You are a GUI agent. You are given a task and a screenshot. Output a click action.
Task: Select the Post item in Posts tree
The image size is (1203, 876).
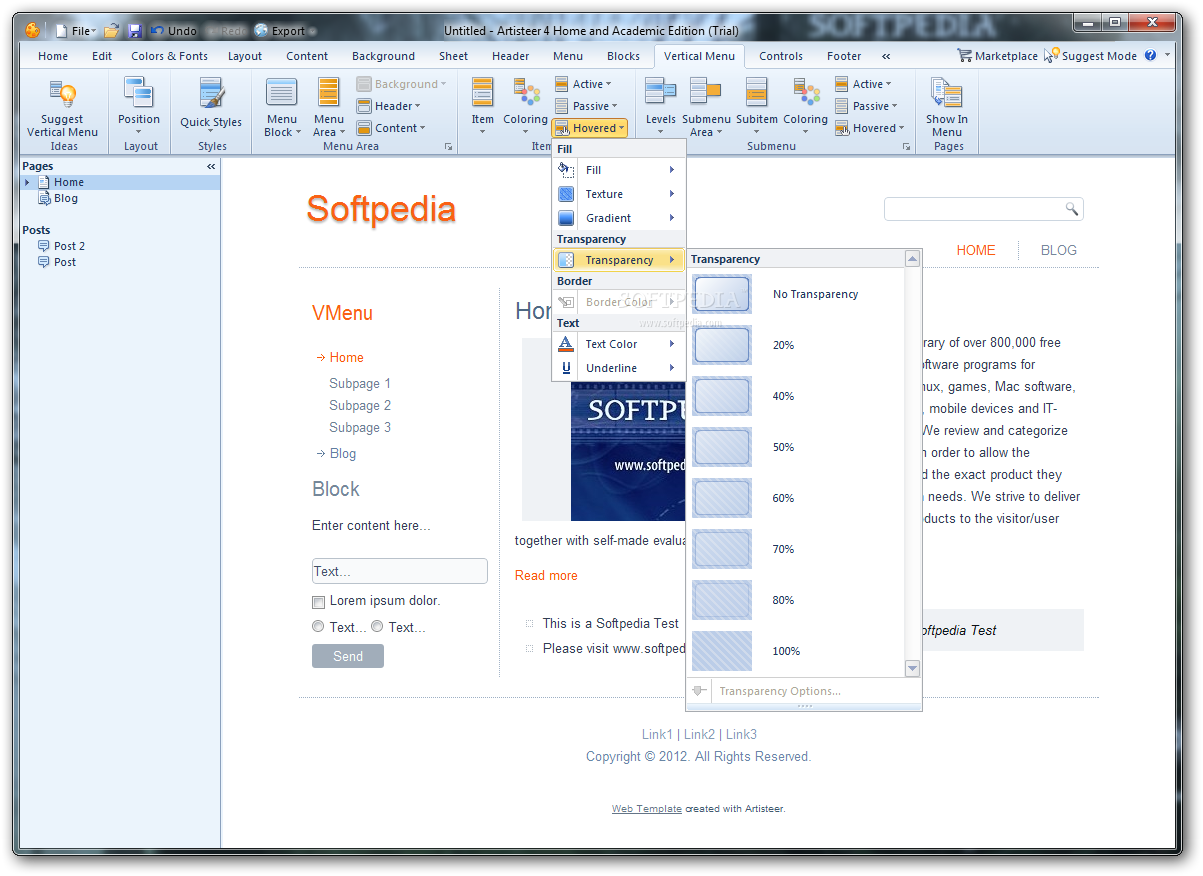tap(65, 262)
